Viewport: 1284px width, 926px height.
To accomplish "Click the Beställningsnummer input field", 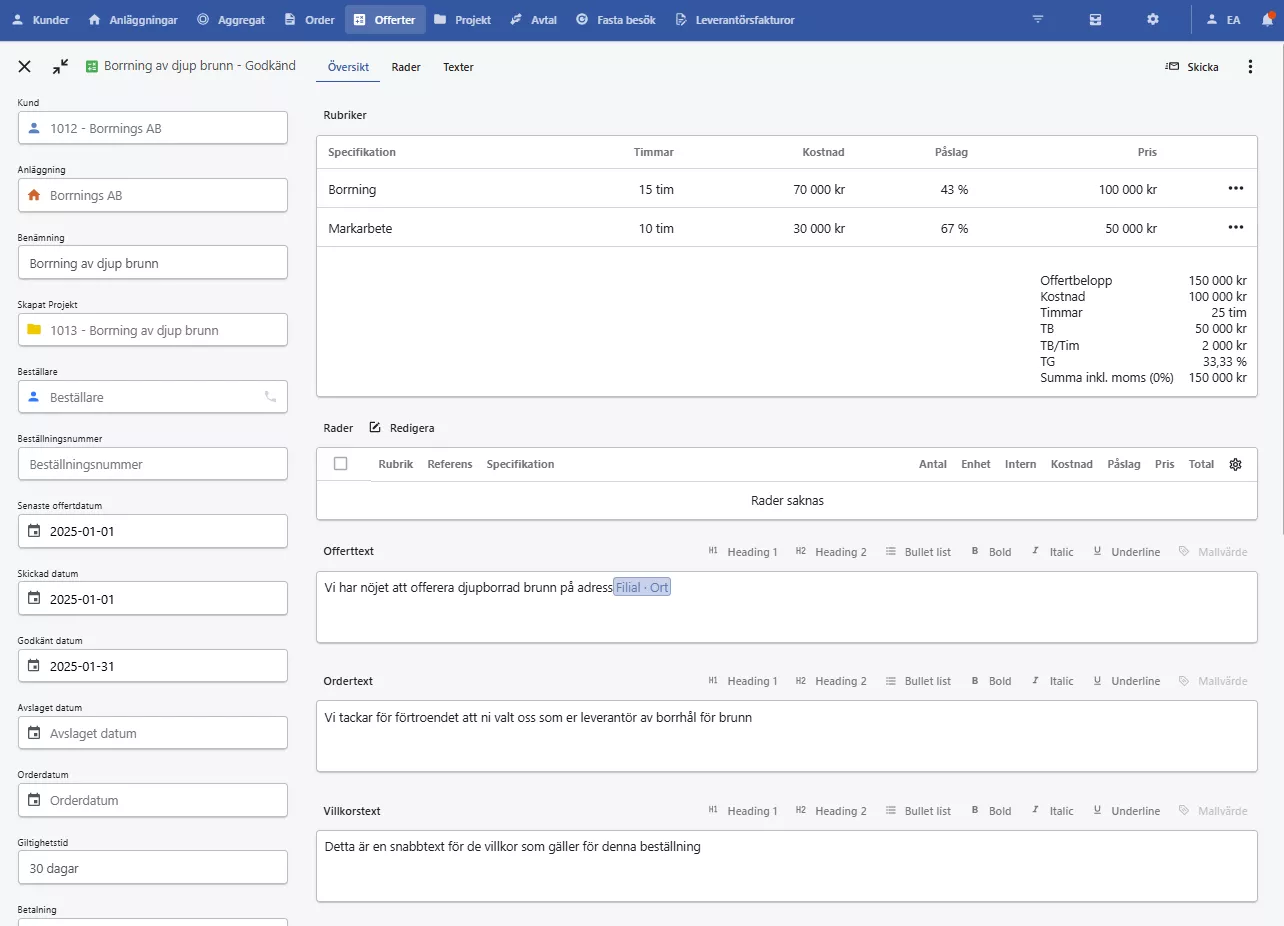I will pos(153,464).
